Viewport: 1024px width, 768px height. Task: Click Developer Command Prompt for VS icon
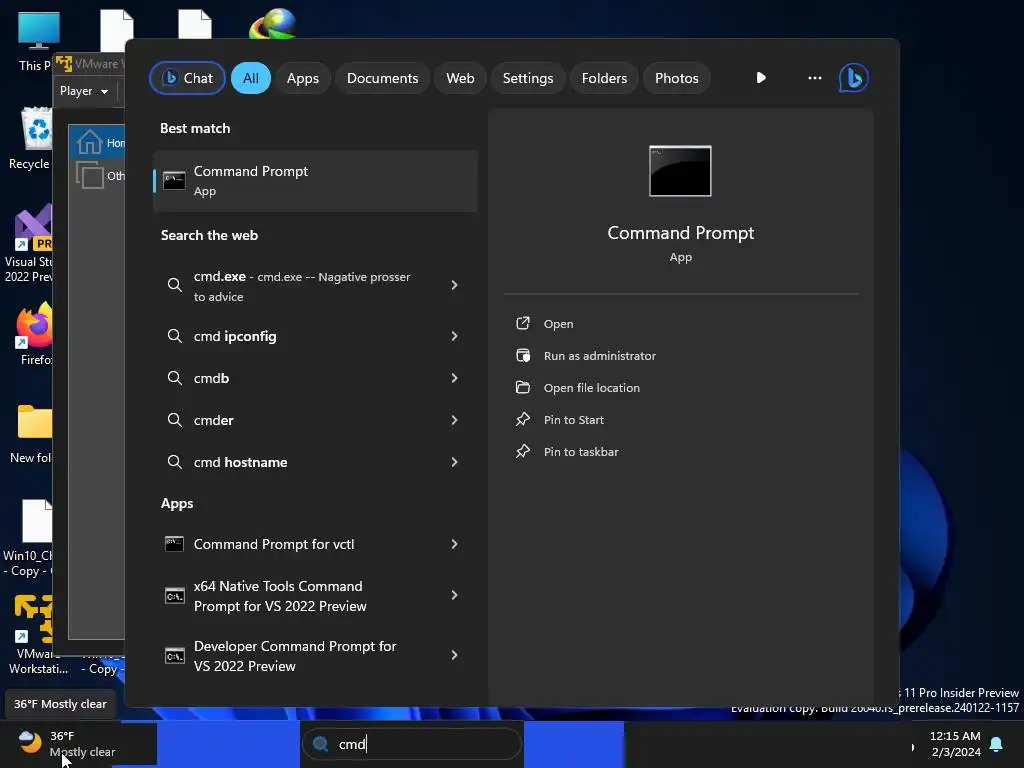point(174,656)
